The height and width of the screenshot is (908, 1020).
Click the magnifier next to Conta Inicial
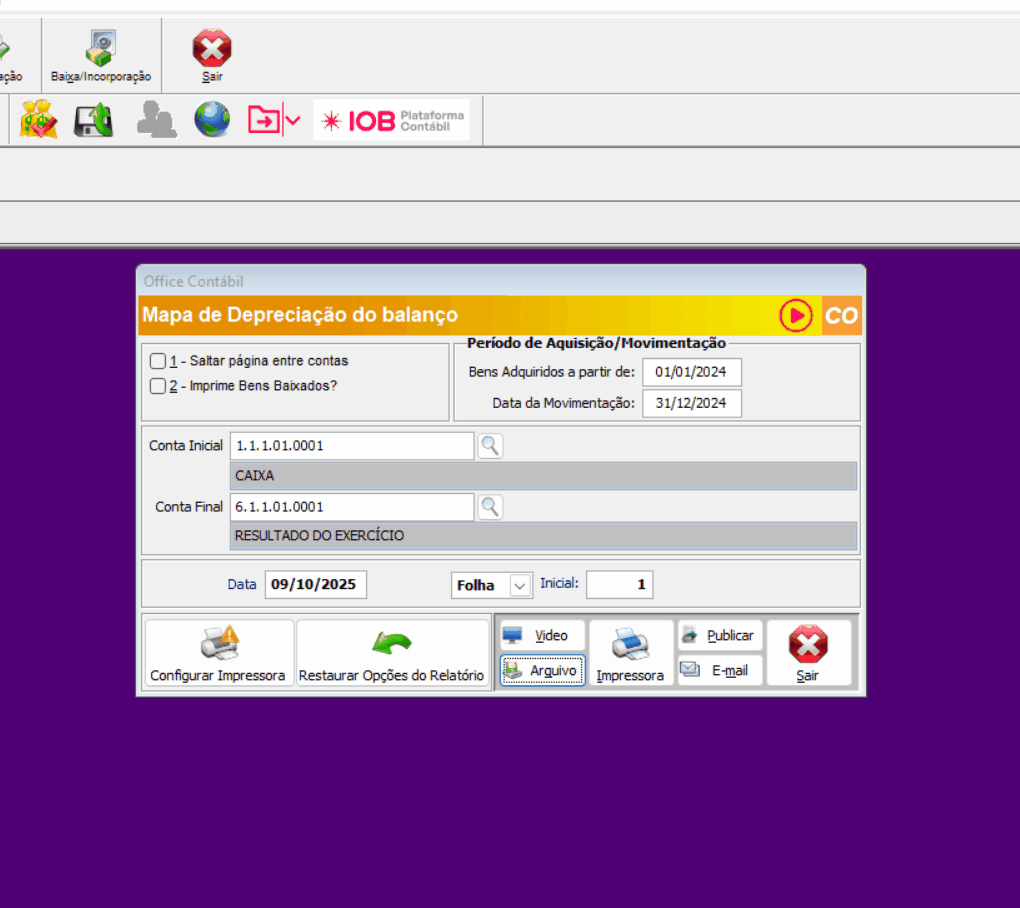489,446
